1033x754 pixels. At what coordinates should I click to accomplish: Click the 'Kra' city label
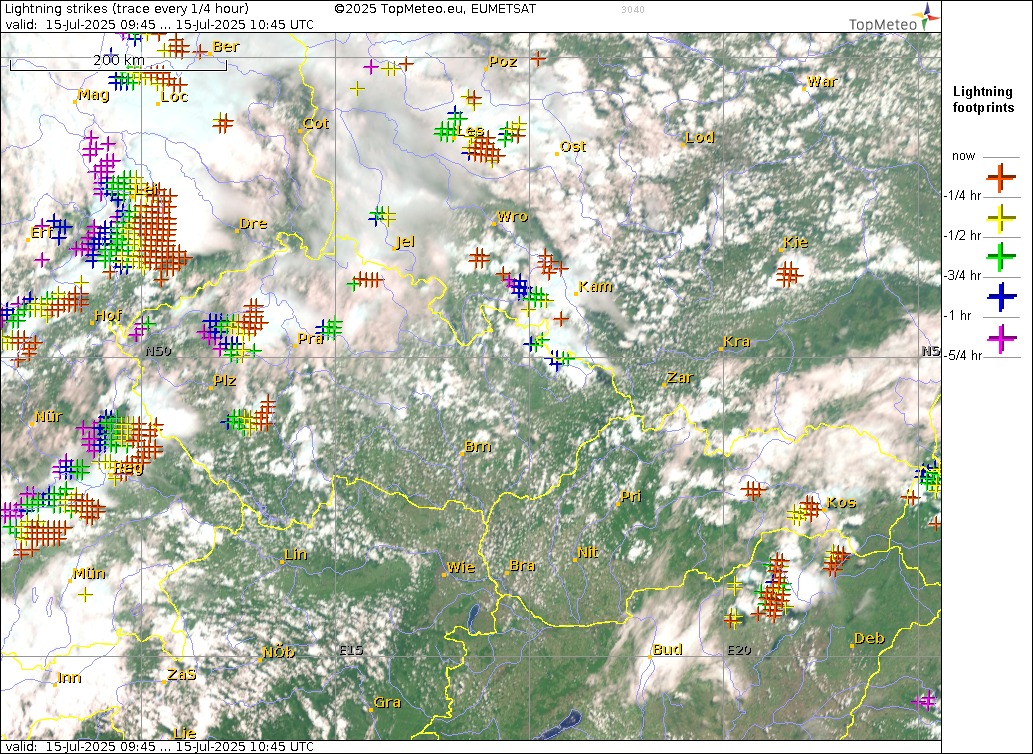[737, 342]
